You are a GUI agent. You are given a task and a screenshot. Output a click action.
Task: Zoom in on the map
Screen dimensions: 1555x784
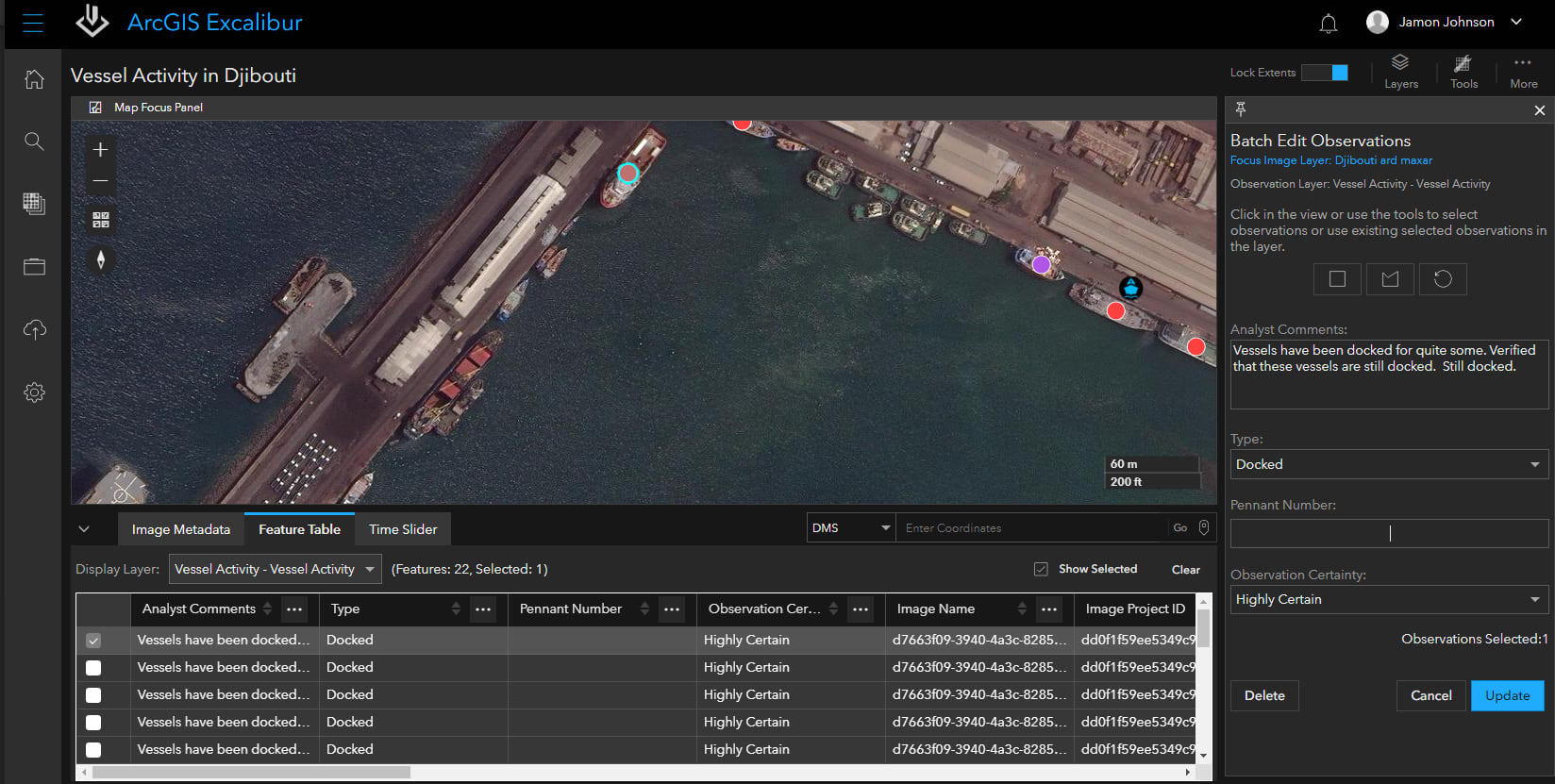coord(101,150)
